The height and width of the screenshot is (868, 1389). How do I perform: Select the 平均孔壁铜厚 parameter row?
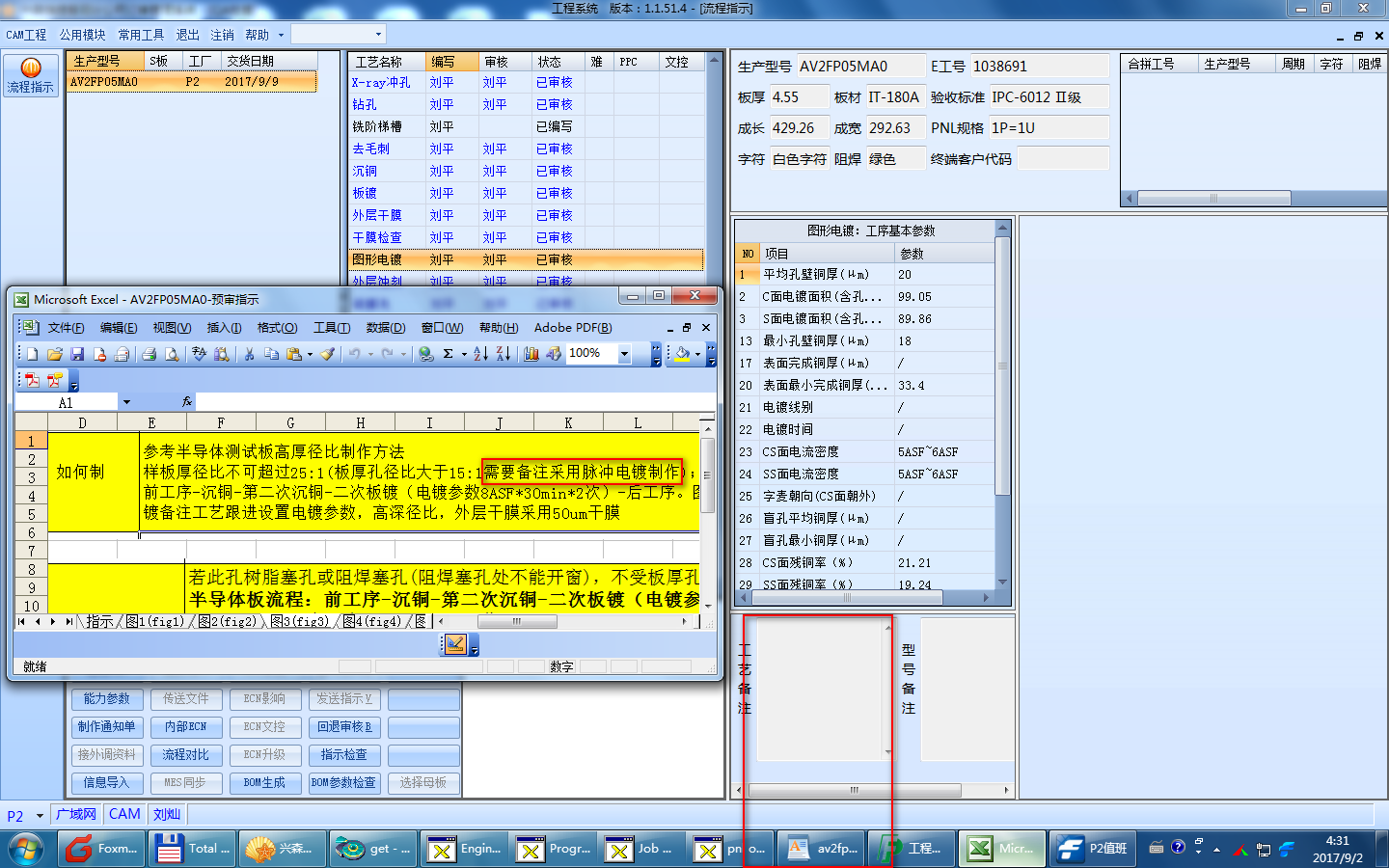click(864, 274)
